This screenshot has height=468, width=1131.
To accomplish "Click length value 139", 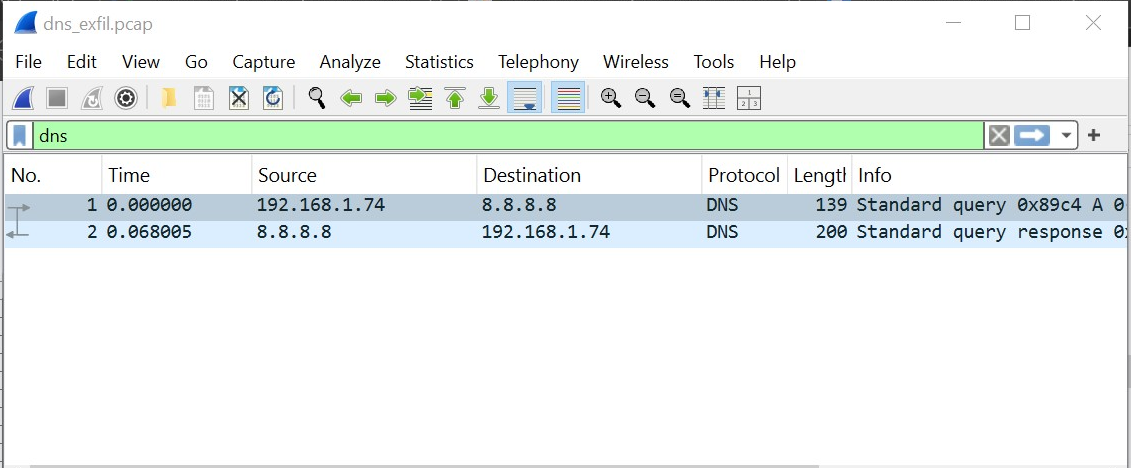I will pos(831,206).
